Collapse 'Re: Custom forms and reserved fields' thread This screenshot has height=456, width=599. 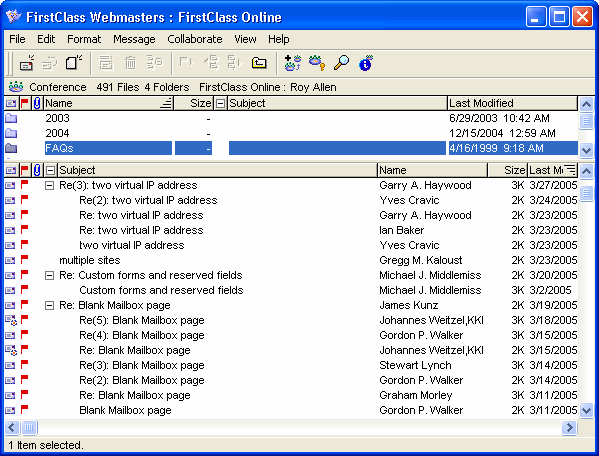(x=49, y=275)
